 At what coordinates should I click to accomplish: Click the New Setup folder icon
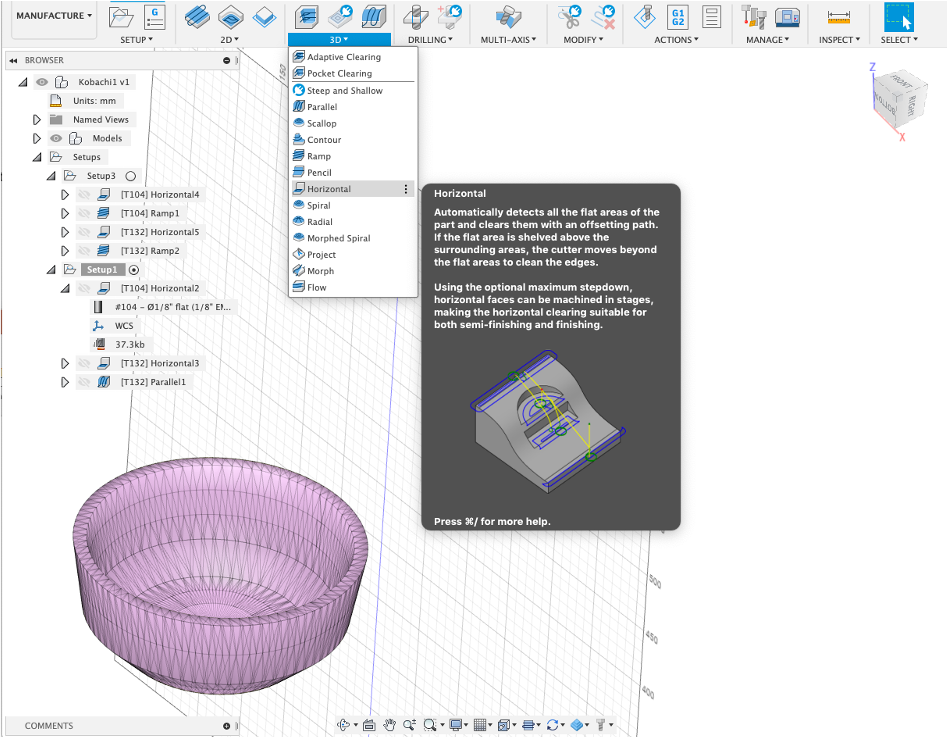pos(121,17)
